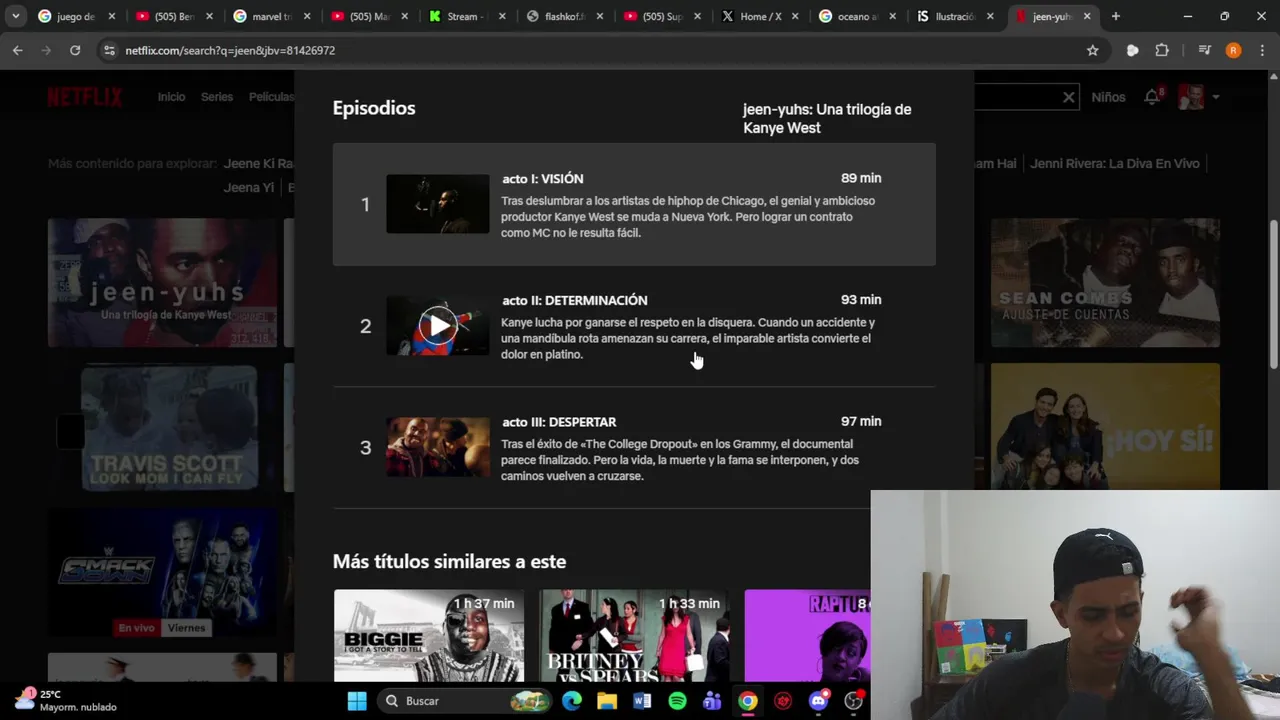This screenshot has width=1280, height=720.
Task: Open episode 3 thumbnail acto III: DESPERTAR
Action: click(x=438, y=447)
